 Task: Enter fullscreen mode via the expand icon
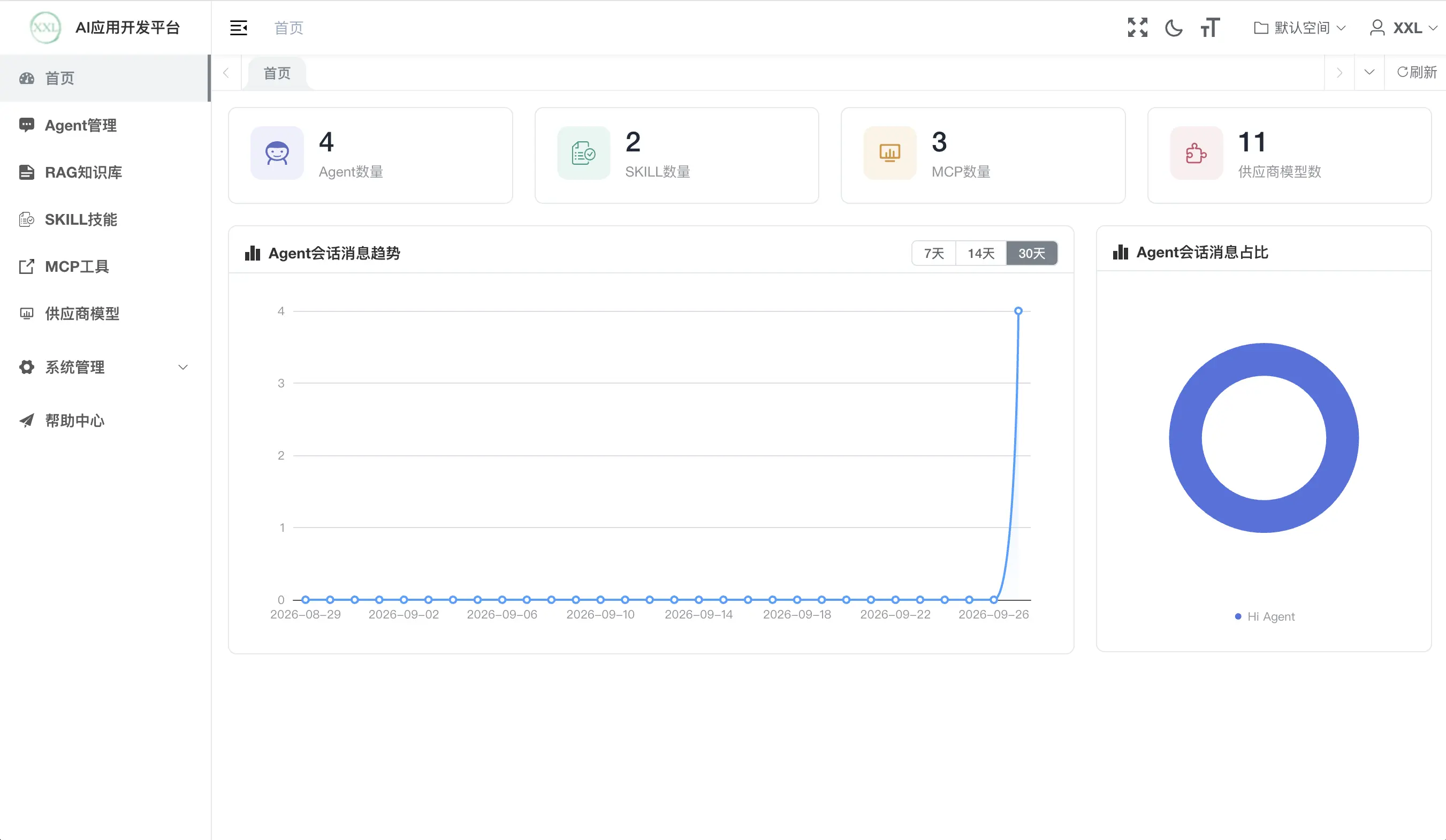pos(1137,27)
